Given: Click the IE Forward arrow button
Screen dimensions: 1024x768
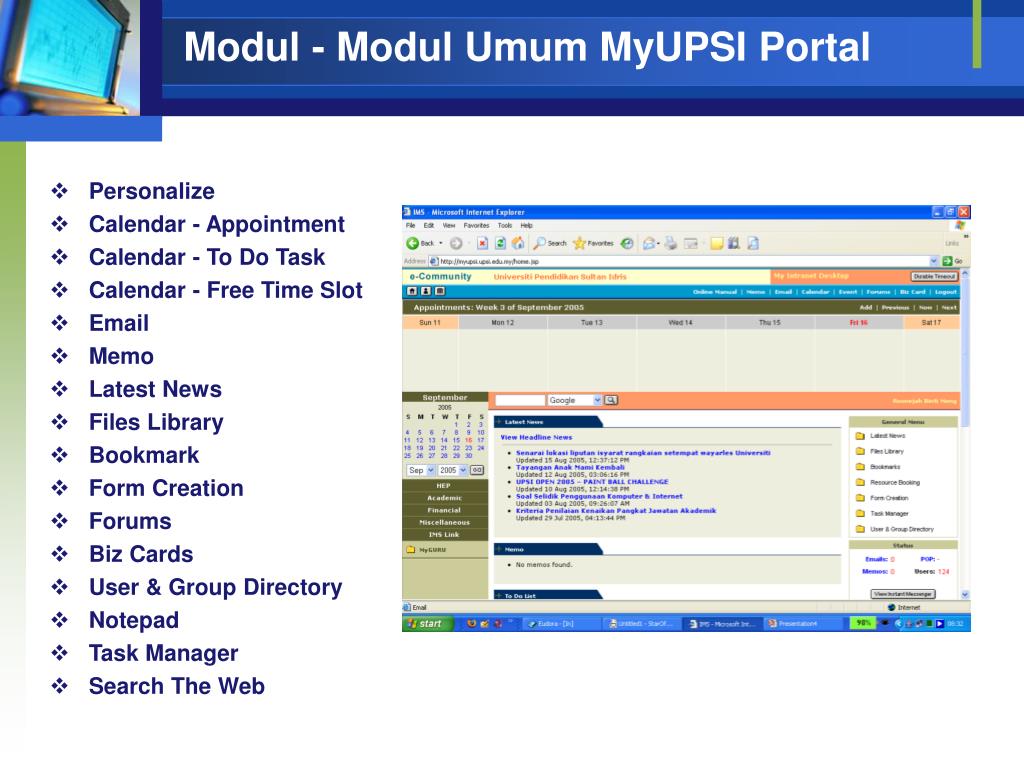Looking at the screenshot, I should [456, 244].
